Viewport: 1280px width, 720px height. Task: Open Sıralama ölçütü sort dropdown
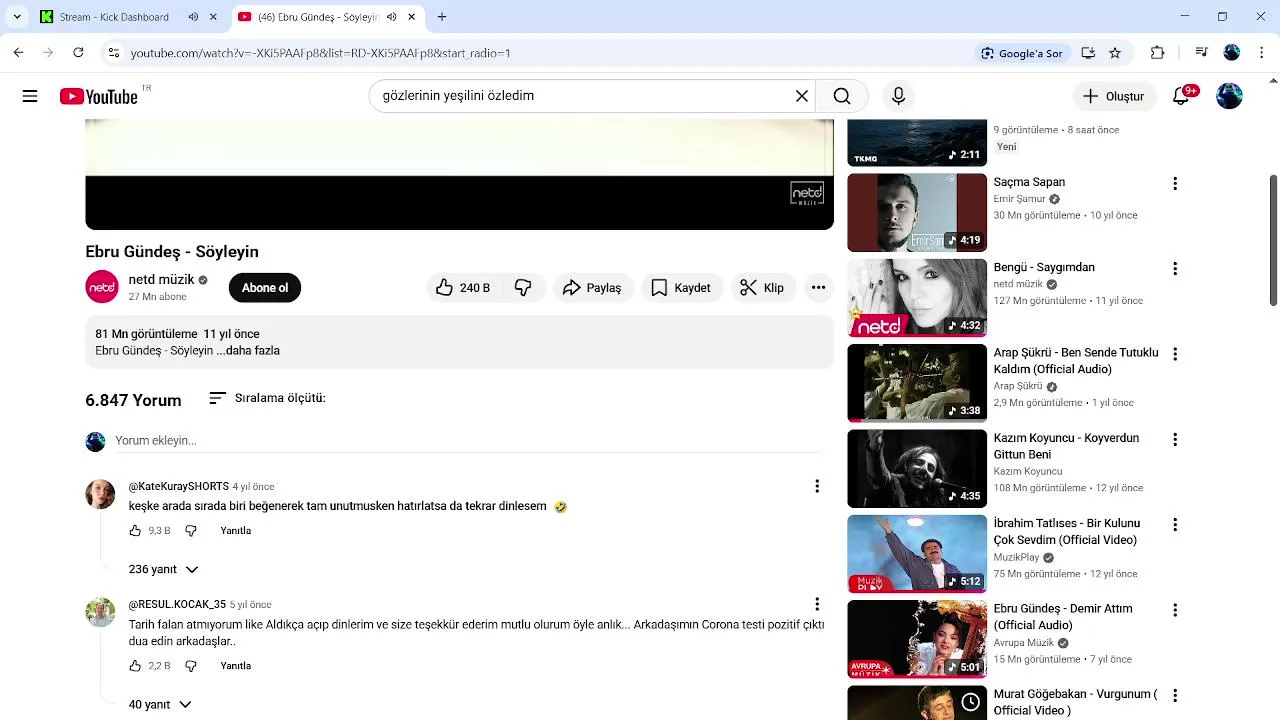(x=267, y=398)
